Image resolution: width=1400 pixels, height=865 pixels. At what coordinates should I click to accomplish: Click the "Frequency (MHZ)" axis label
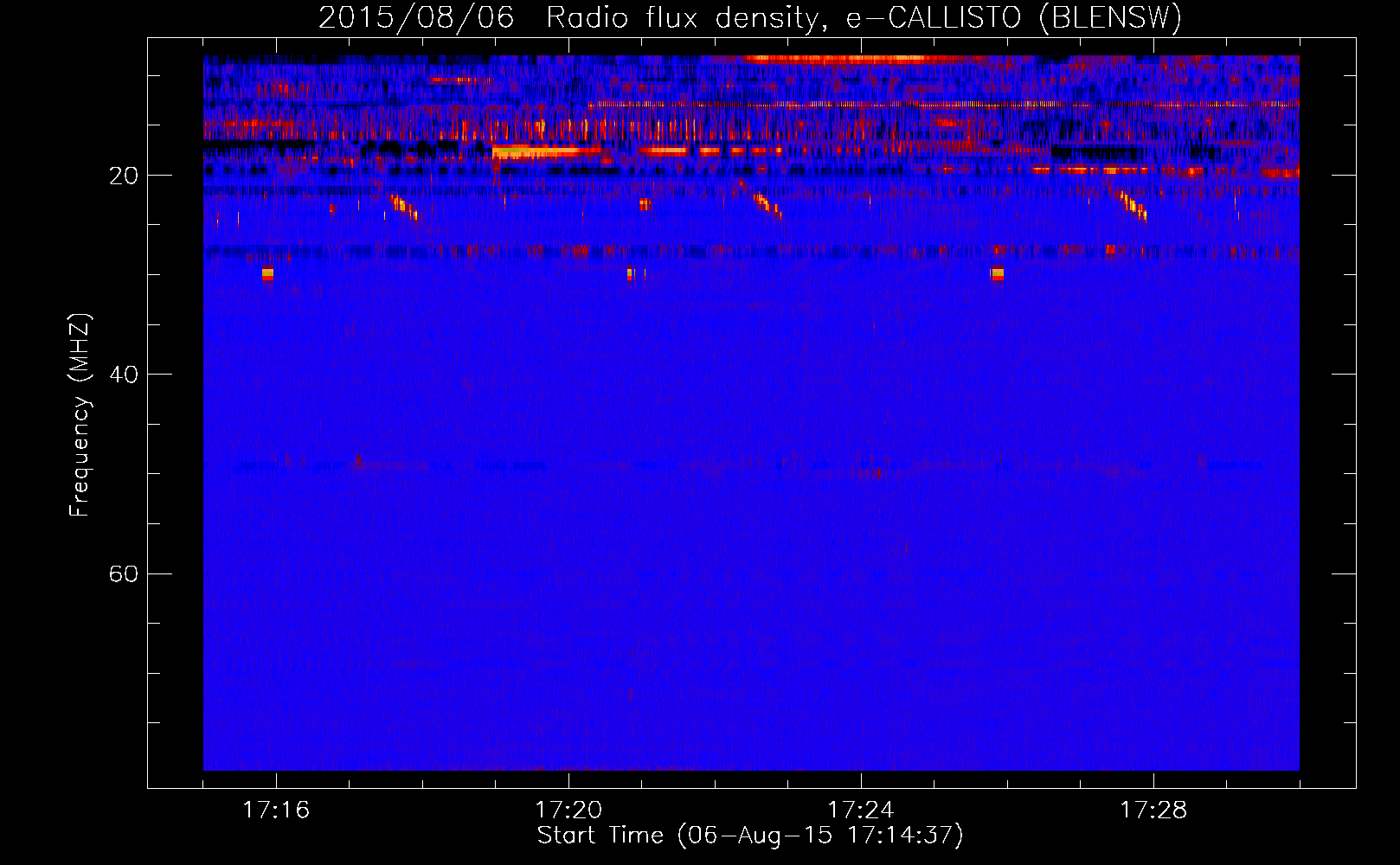[x=80, y=415]
